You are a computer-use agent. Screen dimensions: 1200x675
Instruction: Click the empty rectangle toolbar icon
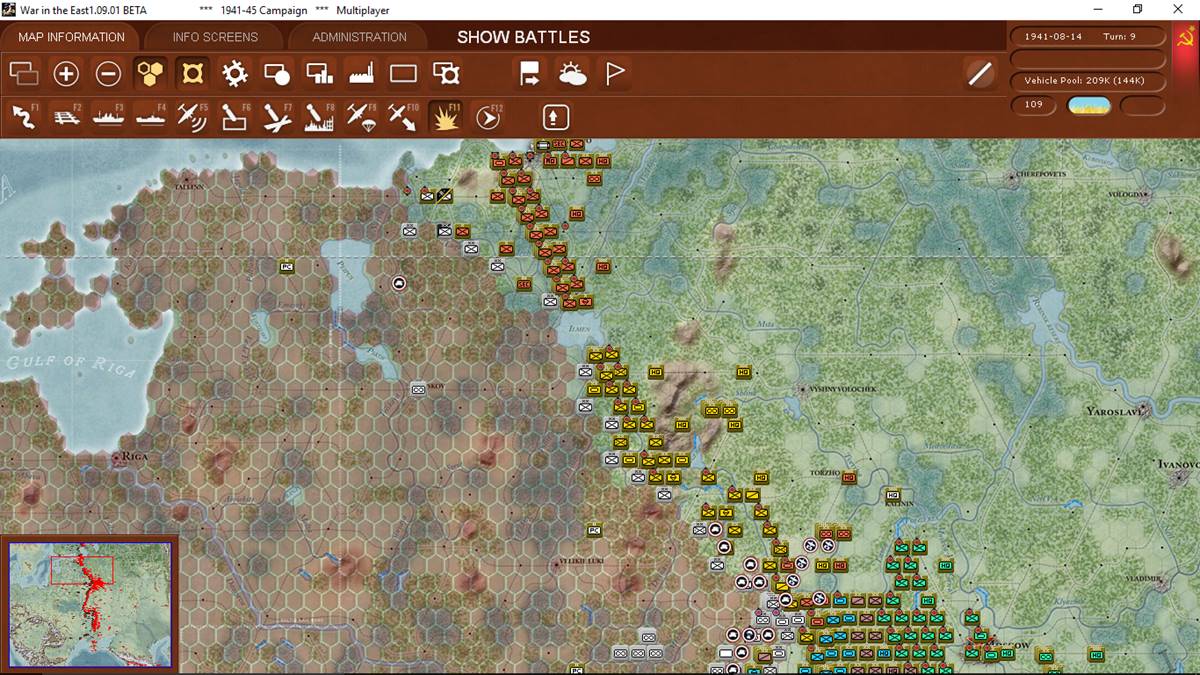[x=403, y=73]
